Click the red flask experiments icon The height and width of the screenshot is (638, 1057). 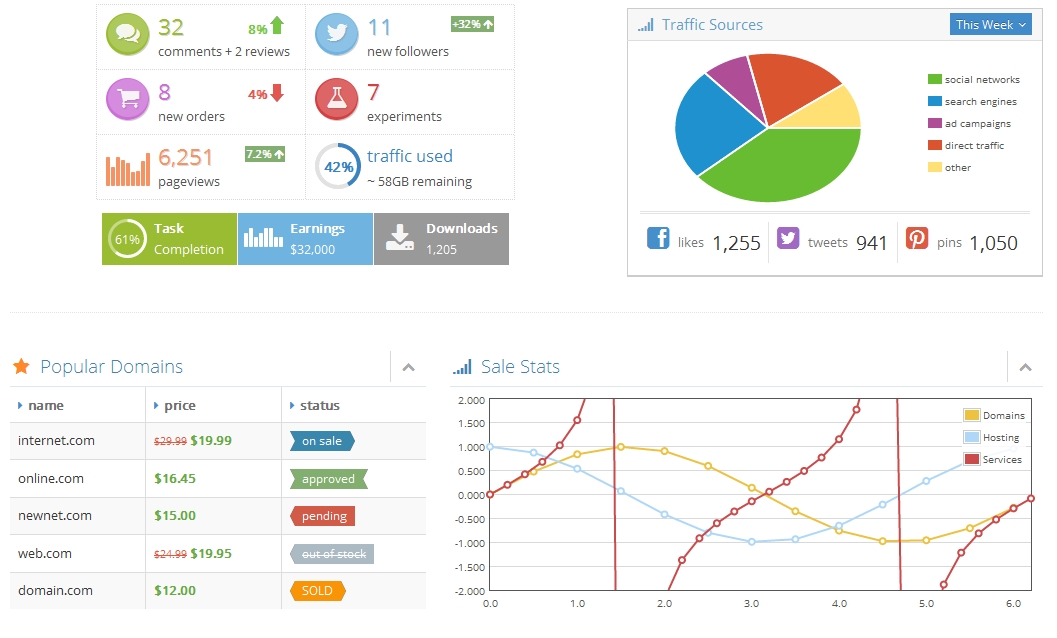click(336, 99)
